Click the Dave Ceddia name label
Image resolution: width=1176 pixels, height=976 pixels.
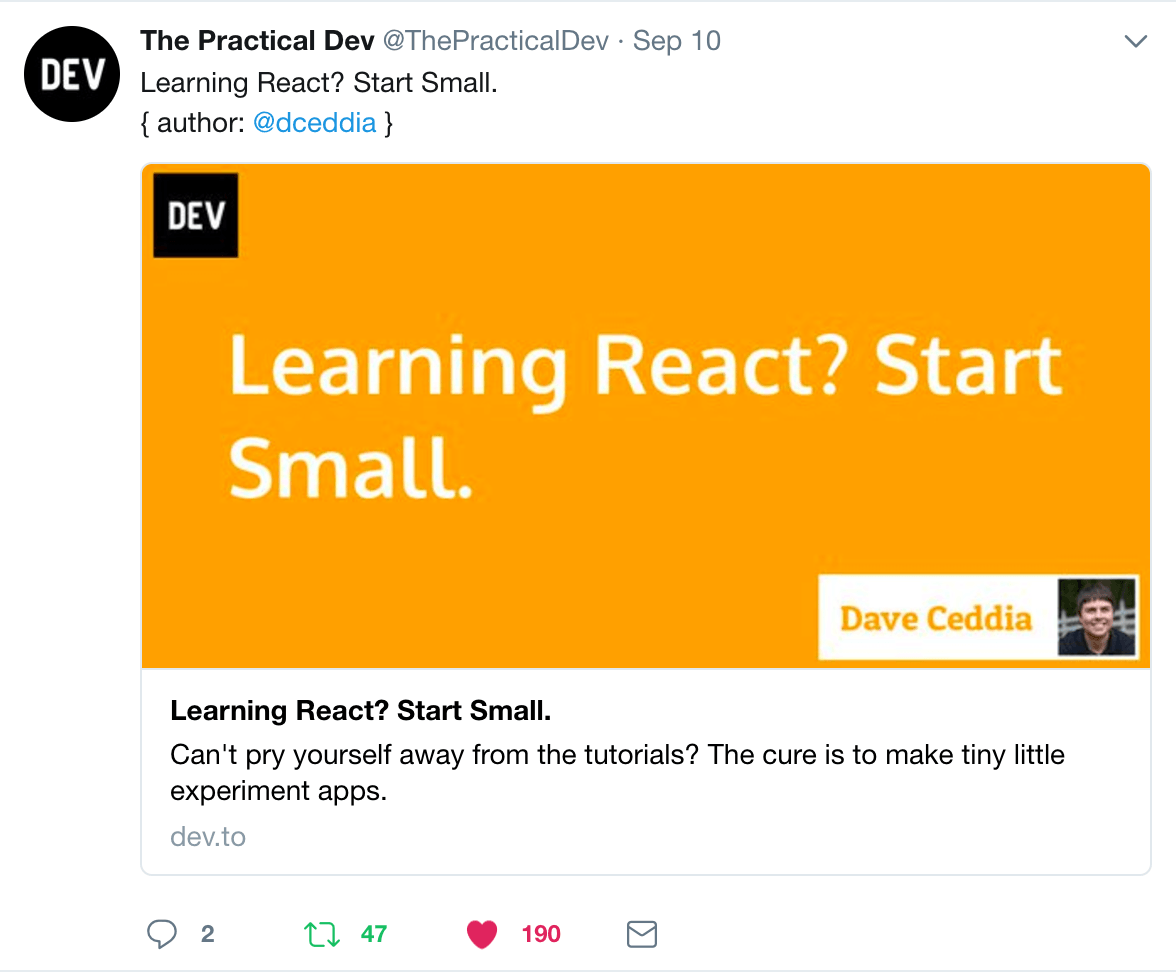pos(936,618)
